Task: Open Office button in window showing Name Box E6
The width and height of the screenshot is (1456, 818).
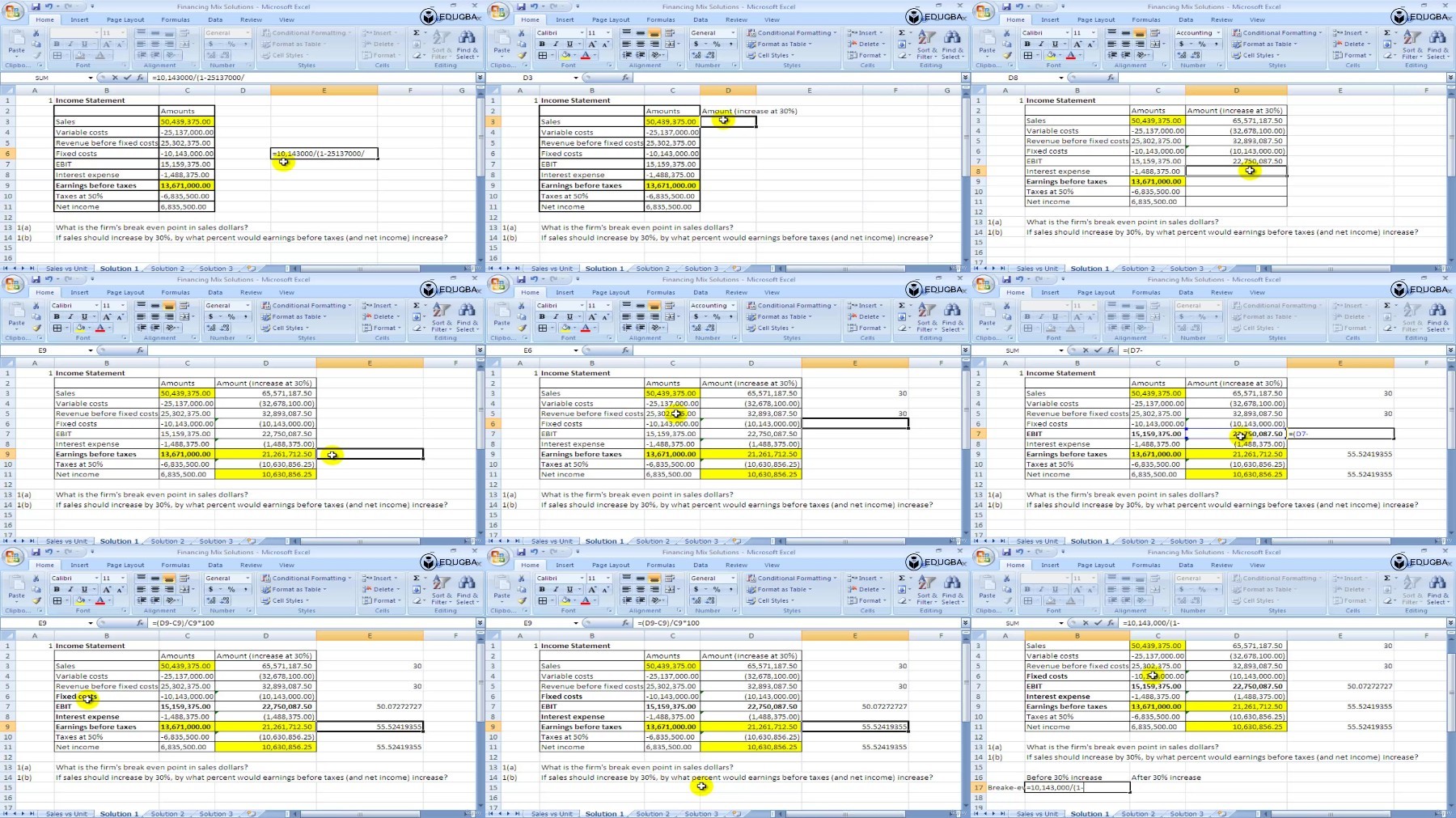Action: (x=499, y=284)
